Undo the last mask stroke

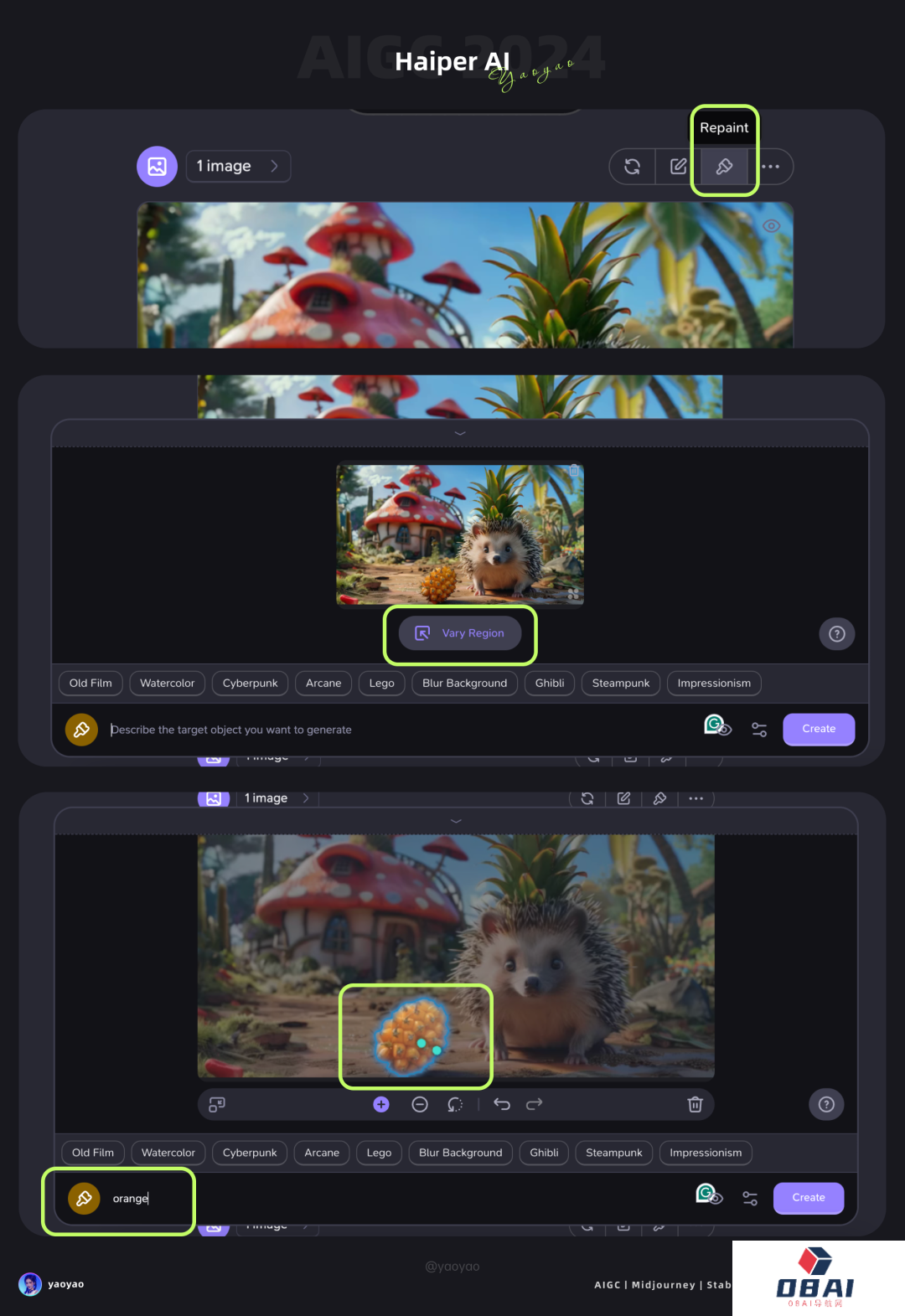click(502, 1104)
